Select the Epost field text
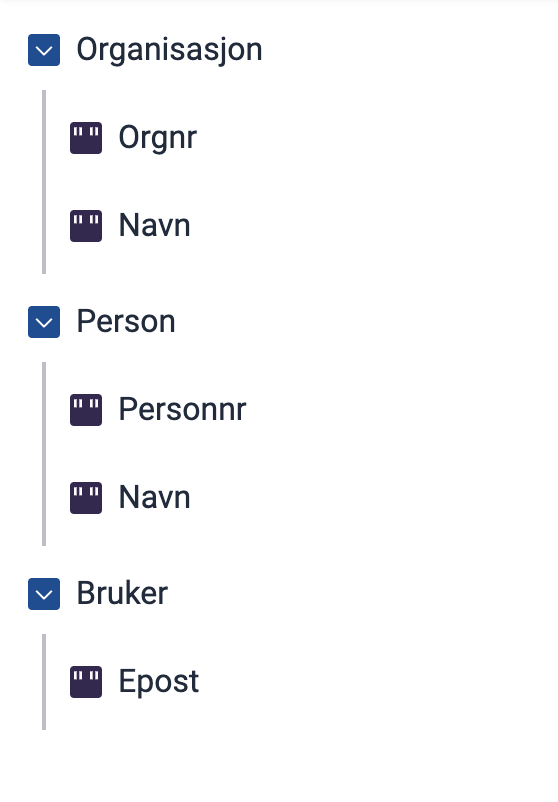558x802 pixels. coord(159,683)
